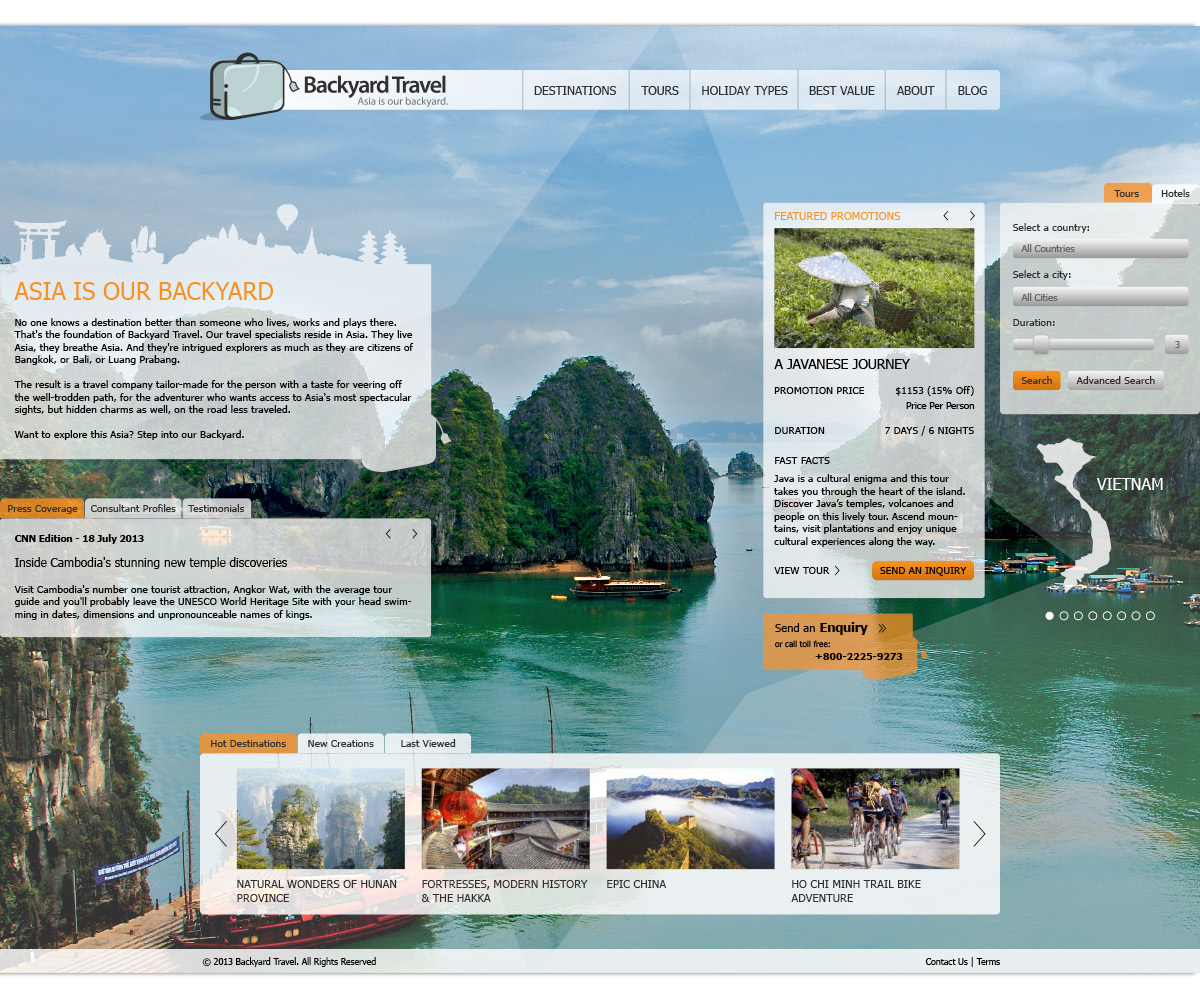Open the Destinations menu

click(575, 90)
